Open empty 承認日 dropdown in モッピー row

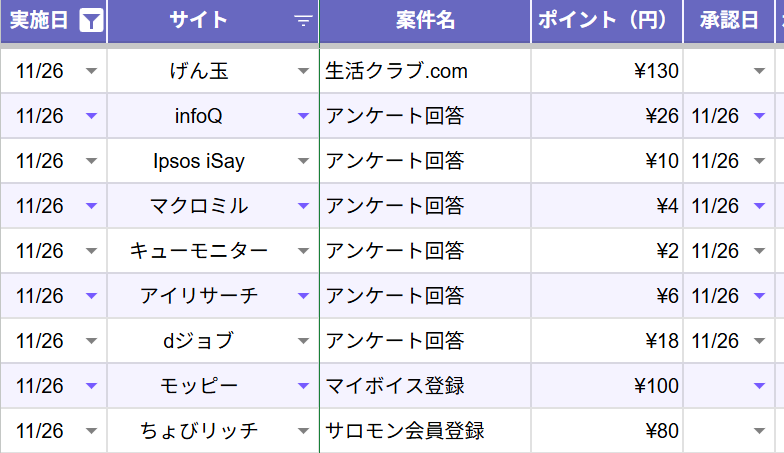[759, 386]
